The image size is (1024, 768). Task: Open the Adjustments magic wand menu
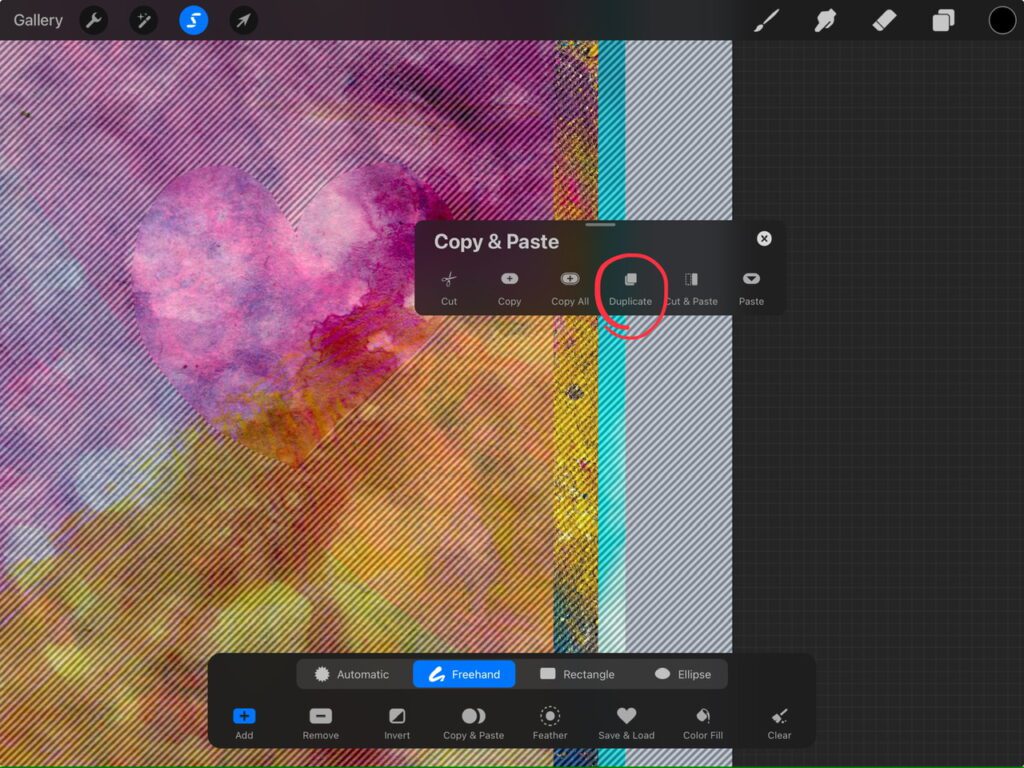click(144, 20)
